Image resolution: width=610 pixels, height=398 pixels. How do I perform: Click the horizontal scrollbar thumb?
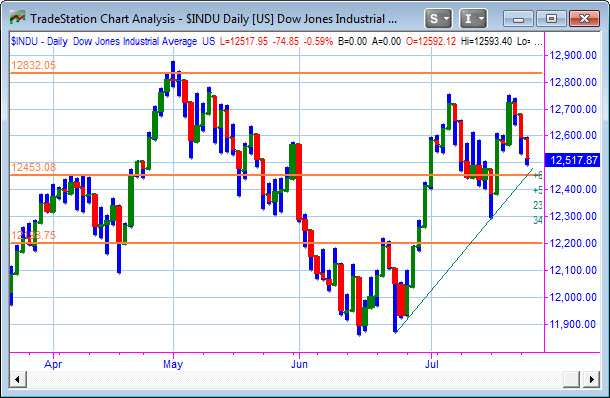tap(571, 379)
